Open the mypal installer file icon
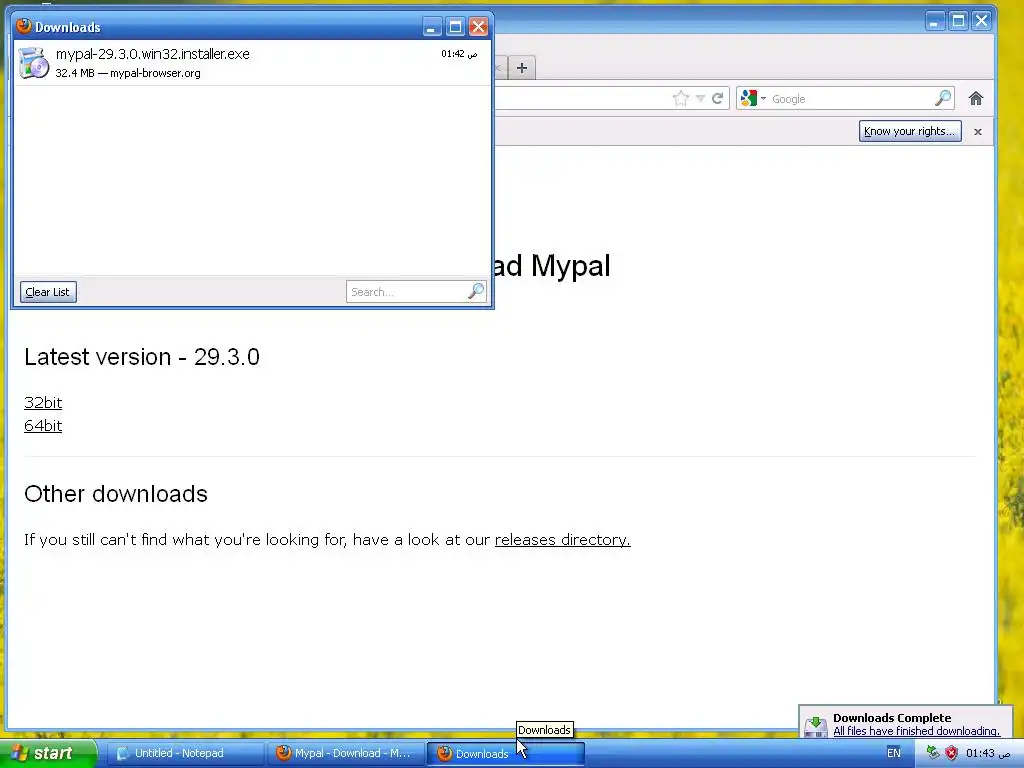1024x768 pixels. [33, 63]
